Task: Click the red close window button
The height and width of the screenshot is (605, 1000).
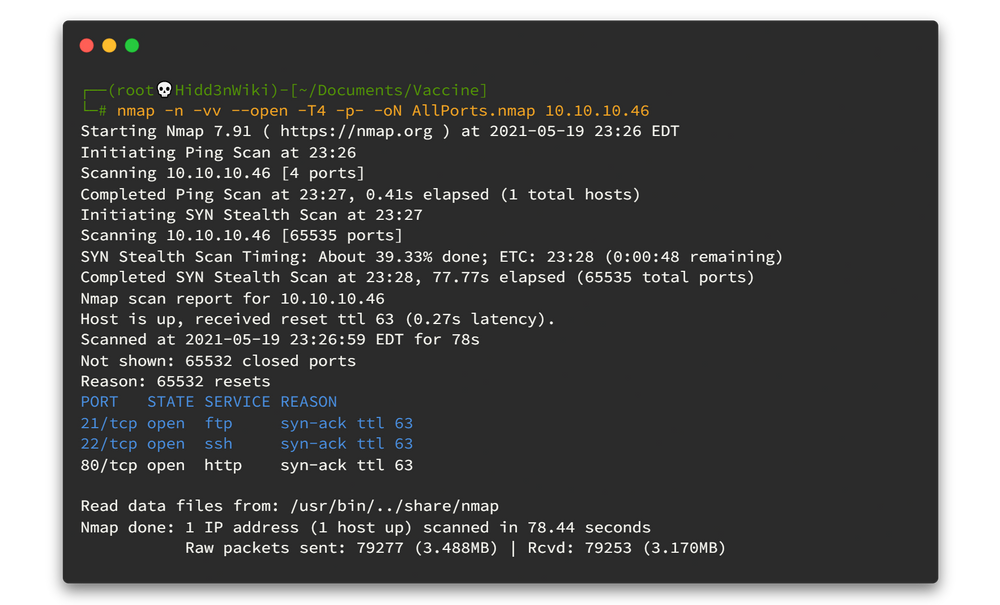Action: 86,45
